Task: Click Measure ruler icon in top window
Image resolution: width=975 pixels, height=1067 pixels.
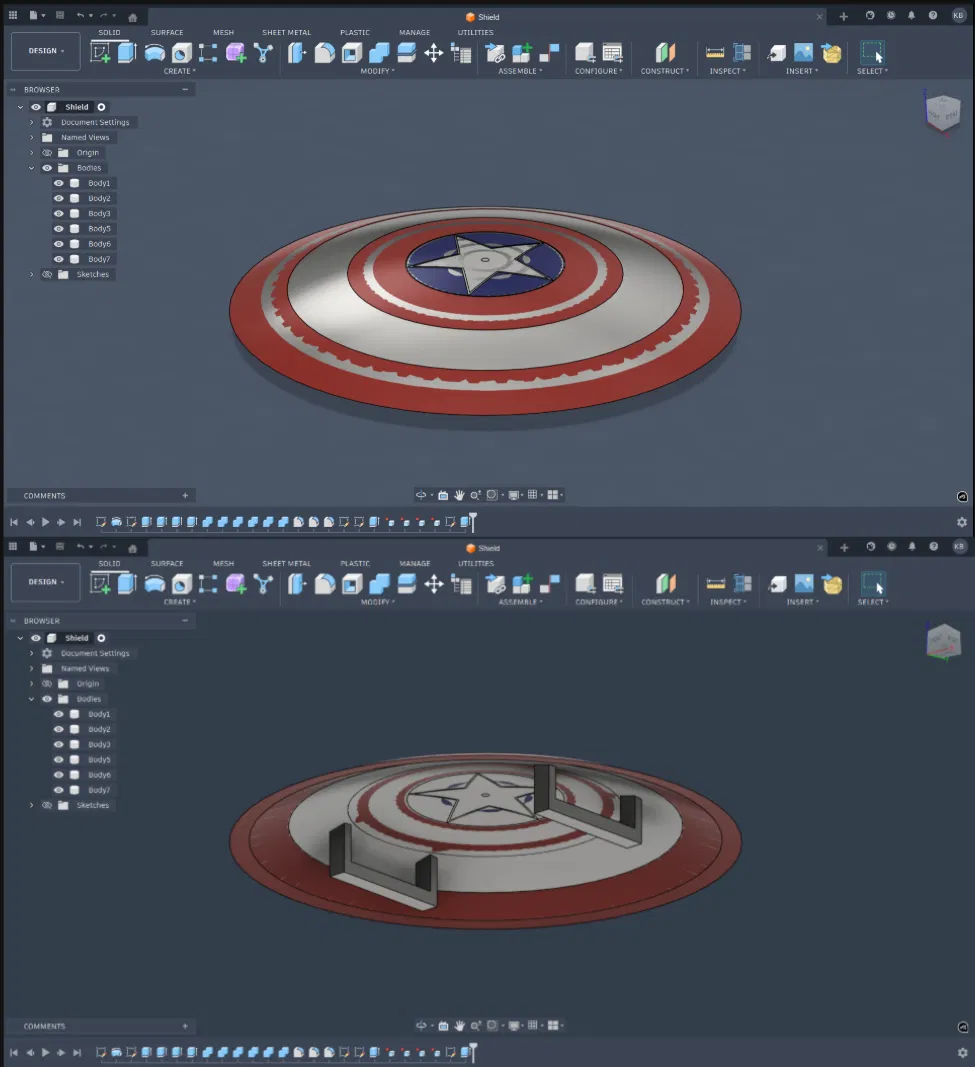Action: coord(715,52)
